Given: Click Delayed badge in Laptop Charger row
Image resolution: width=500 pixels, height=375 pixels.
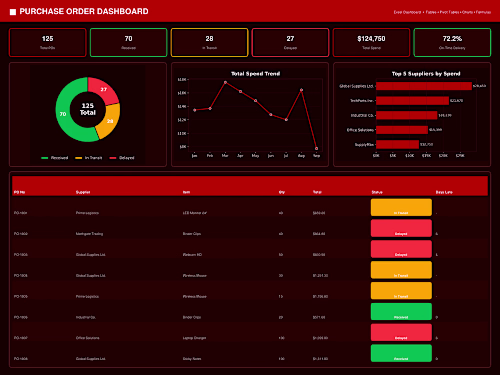Looking at the screenshot, I should [401, 332].
